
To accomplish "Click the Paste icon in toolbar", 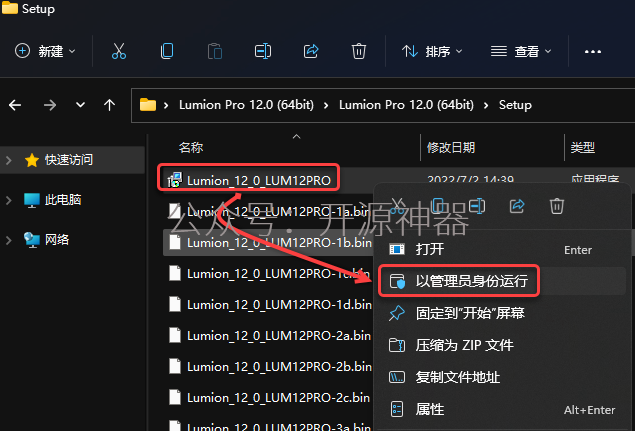I will 215,51.
